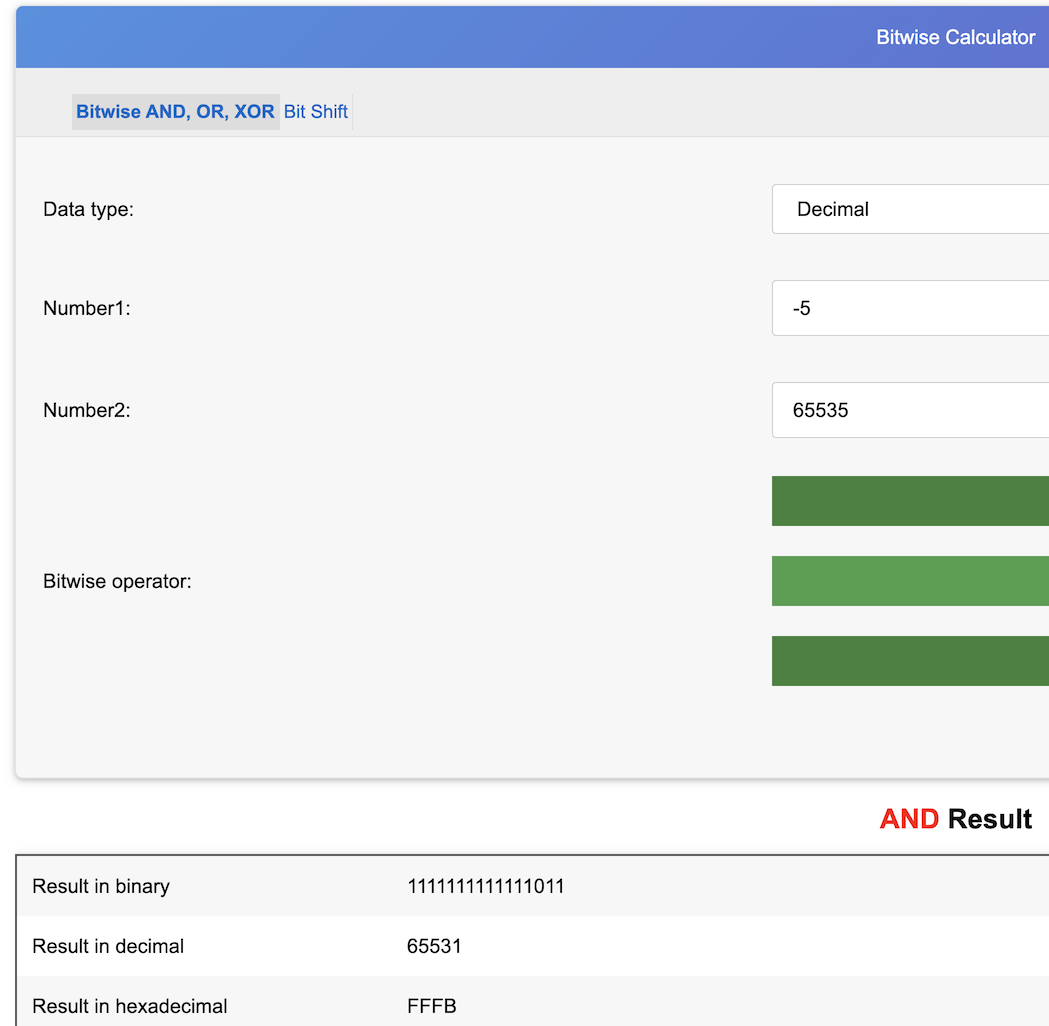Focus the Number1 field containing -5
The width and height of the screenshot is (1049, 1026).
910,308
